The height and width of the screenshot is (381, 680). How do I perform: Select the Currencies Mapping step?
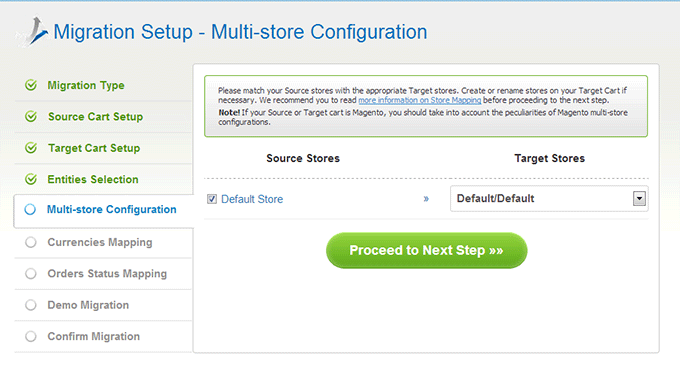tap(100, 242)
